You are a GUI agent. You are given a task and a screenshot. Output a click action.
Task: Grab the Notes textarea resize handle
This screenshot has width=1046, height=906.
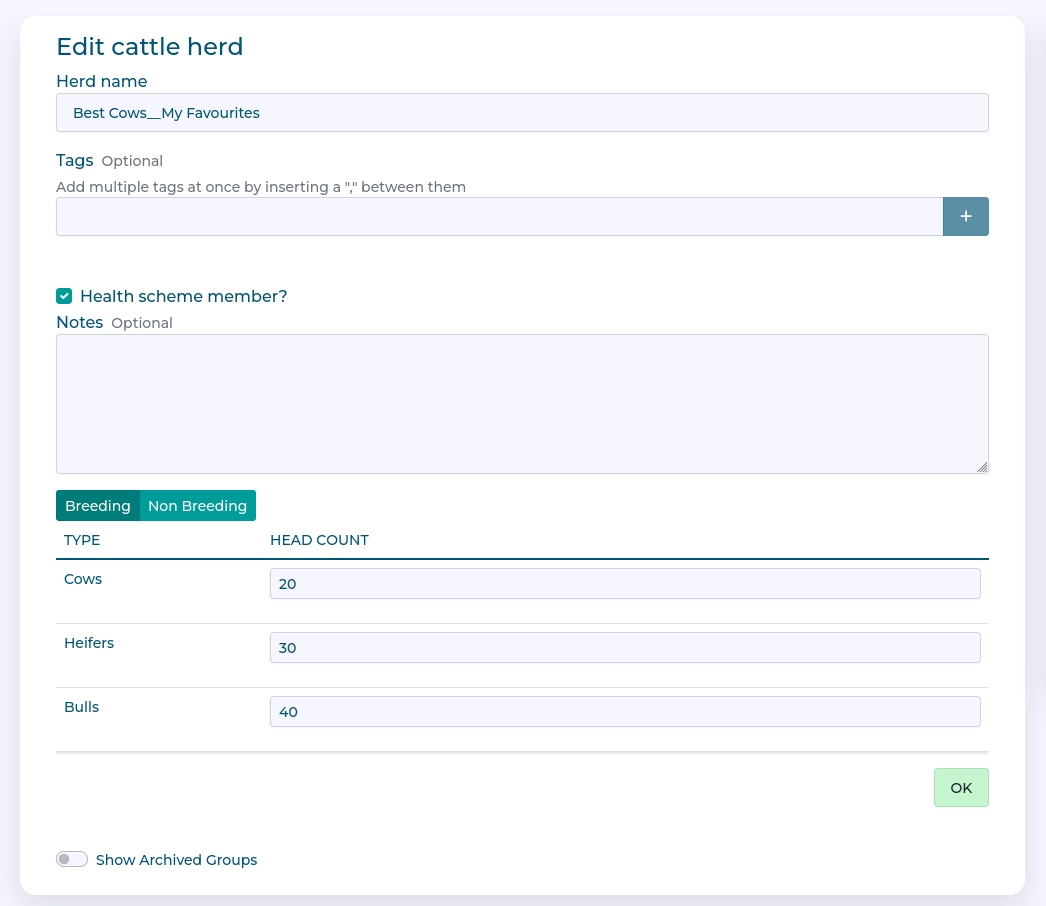pyautogui.click(x=982, y=467)
